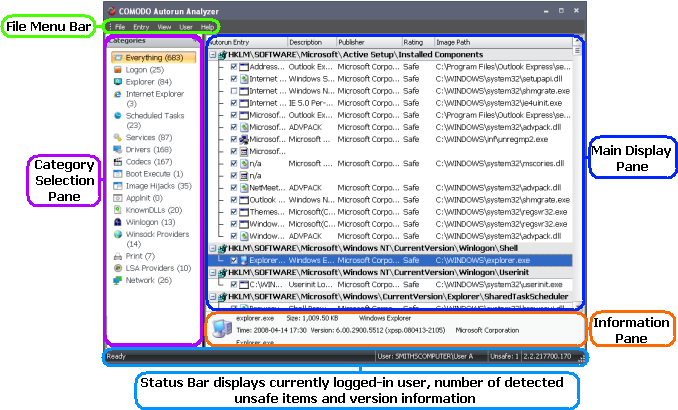Click the Print category printer icon
678x410 pixels.
(x=118, y=256)
